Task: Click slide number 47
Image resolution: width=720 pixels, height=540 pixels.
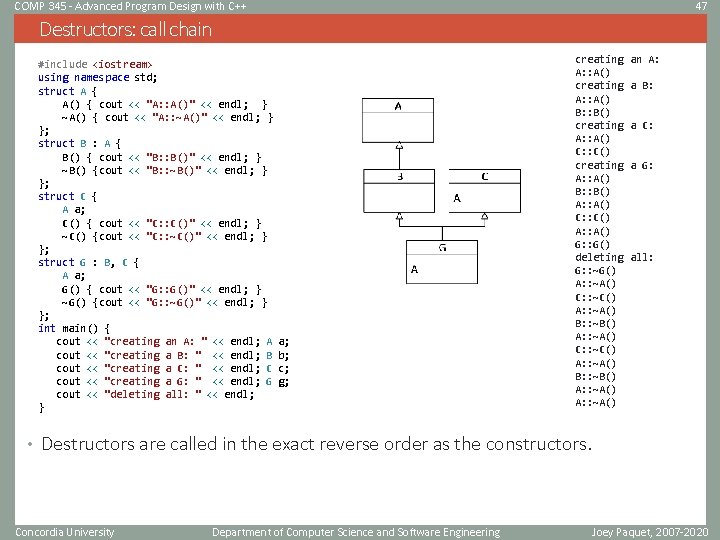Action: click(x=701, y=6)
